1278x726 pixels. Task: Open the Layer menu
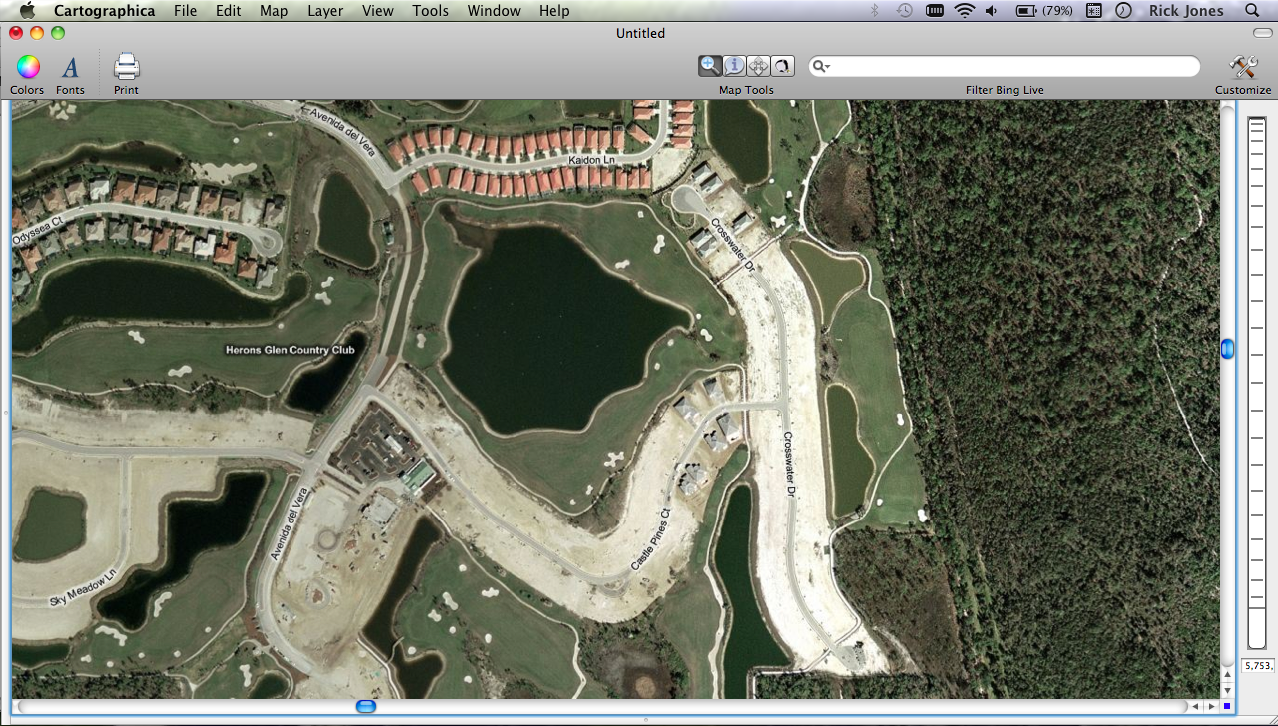325,11
